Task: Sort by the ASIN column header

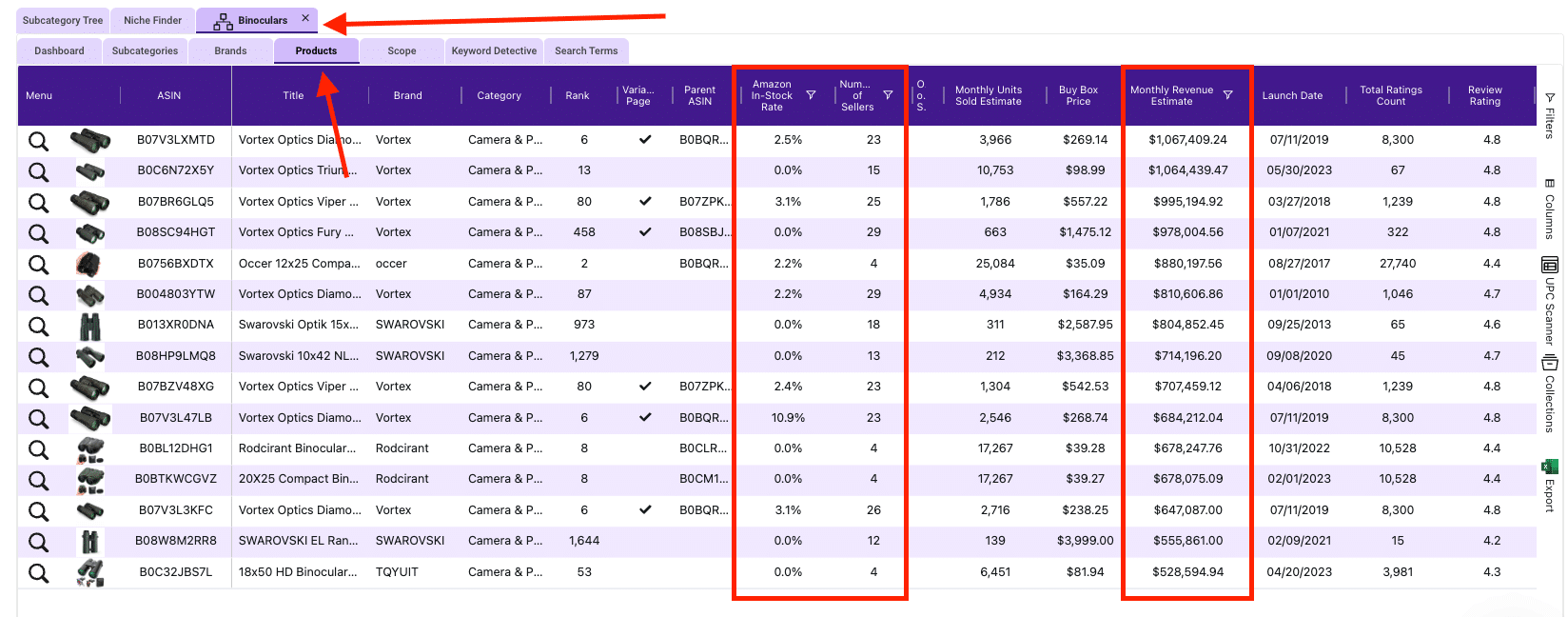Action: click(x=169, y=95)
